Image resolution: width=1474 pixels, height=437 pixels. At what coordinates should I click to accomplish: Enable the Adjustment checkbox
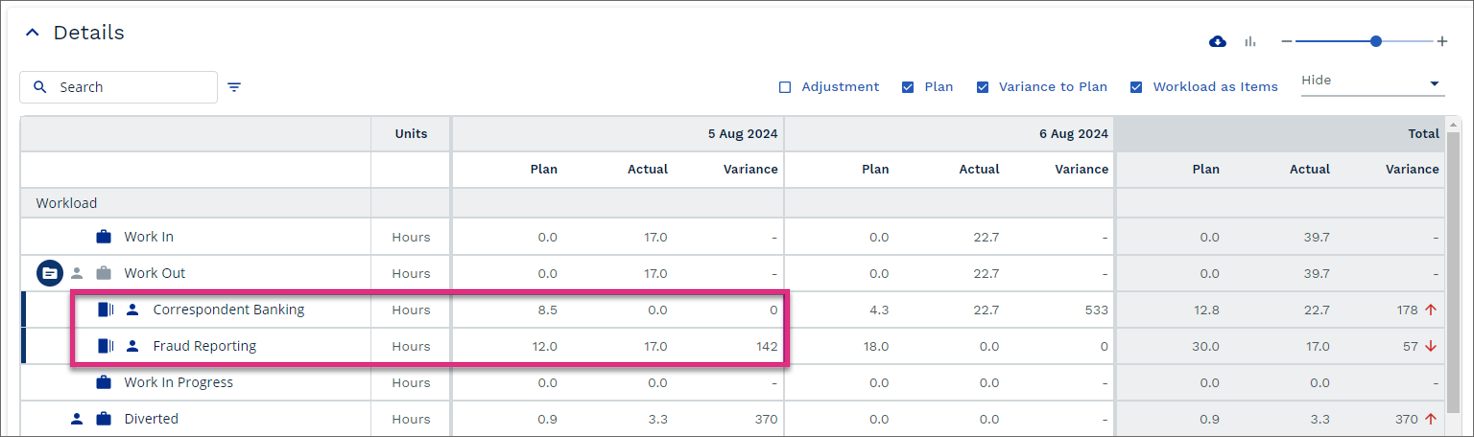click(785, 87)
